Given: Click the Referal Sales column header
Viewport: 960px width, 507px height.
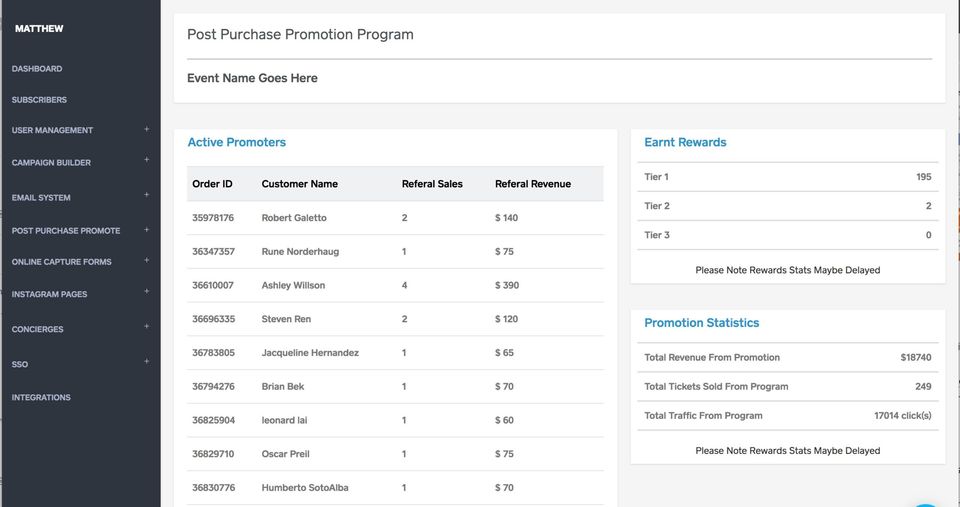Looking at the screenshot, I should click(x=432, y=184).
